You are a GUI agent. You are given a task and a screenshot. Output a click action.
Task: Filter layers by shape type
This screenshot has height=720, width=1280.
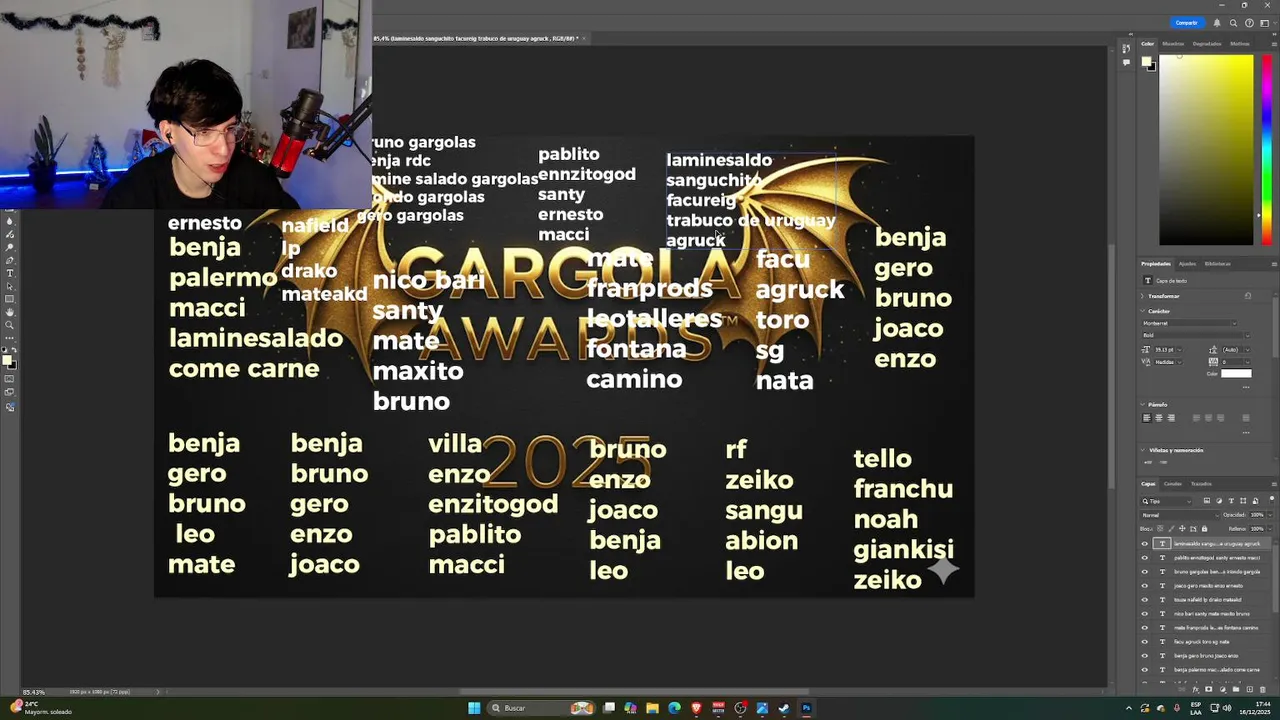1243,501
